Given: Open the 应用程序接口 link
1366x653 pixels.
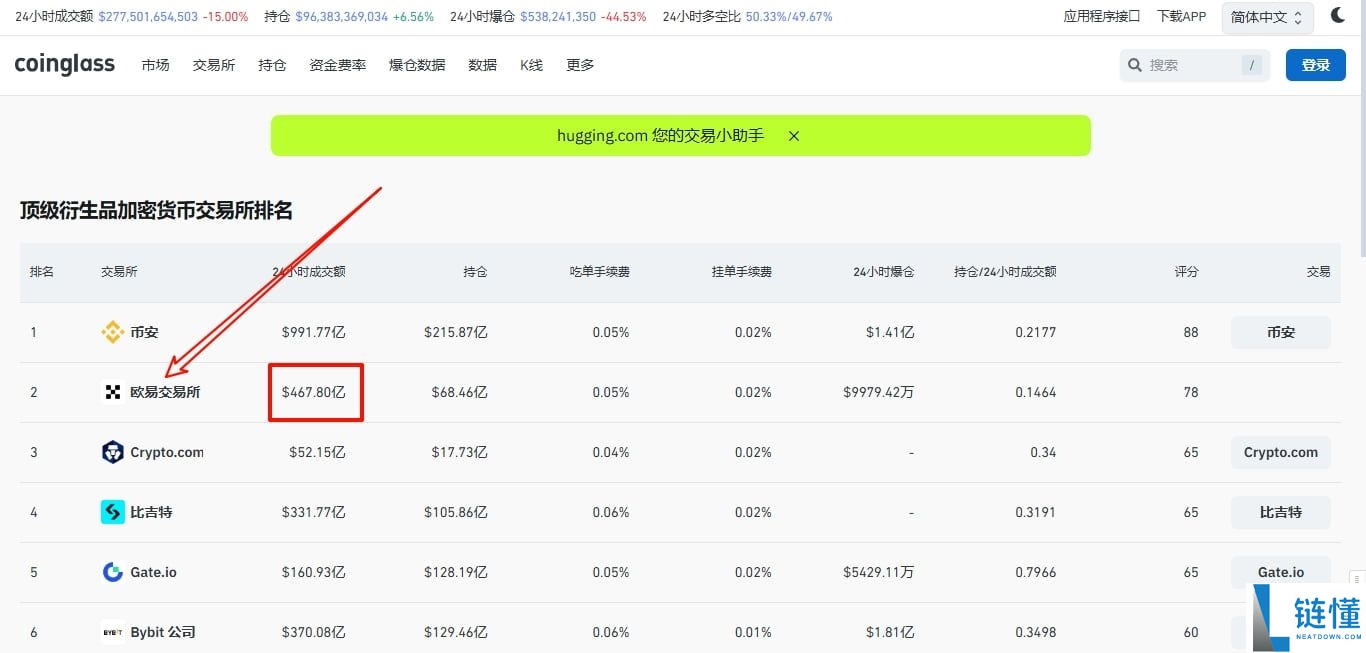Looking at the screenshot, I should coord(1101,15).
